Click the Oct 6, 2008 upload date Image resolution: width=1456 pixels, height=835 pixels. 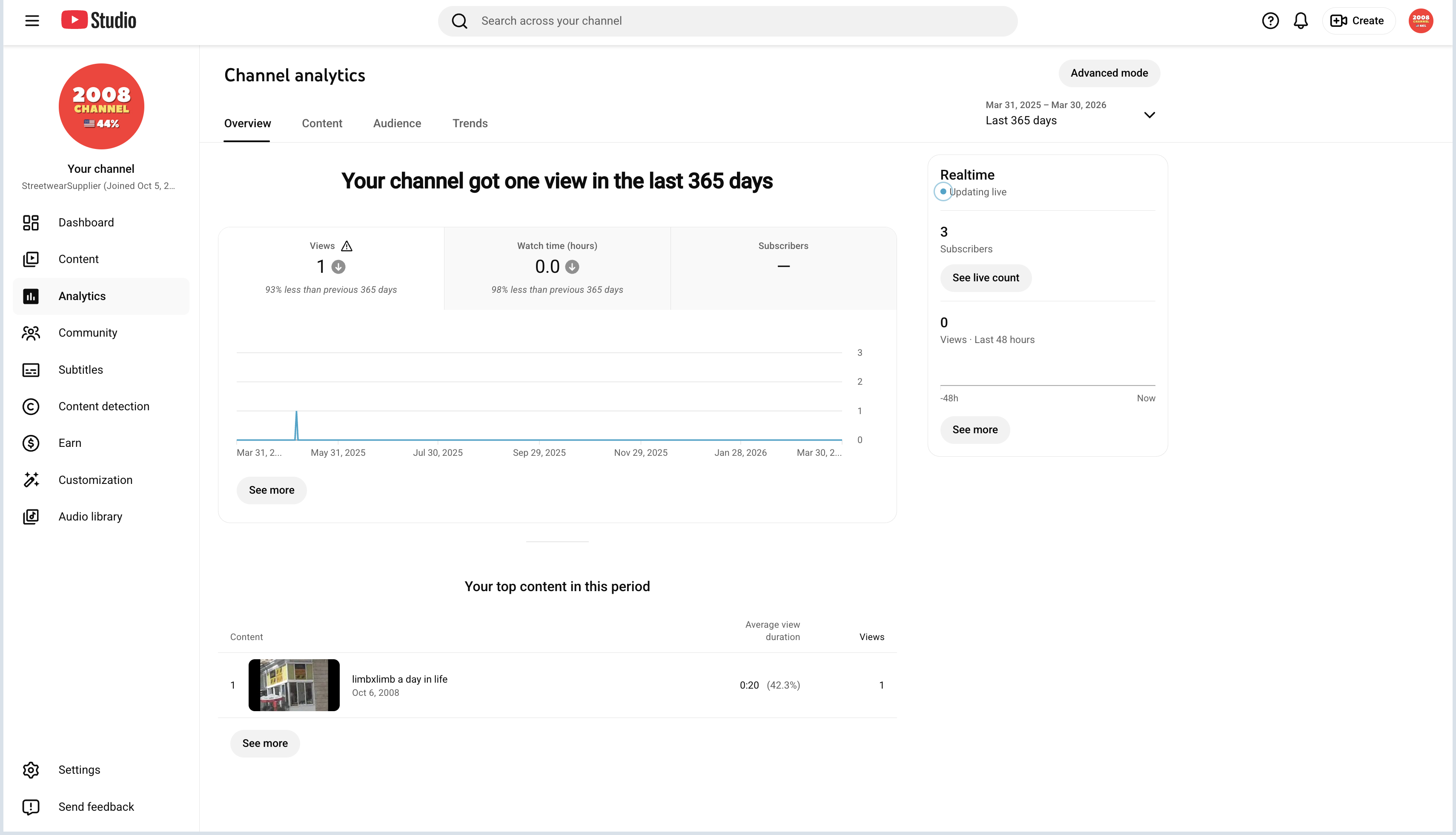(x=375, y=693)
